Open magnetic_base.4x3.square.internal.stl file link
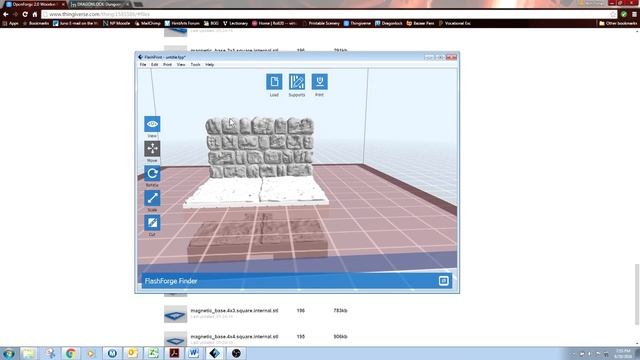The width and height of the screenshot is (640, 360). click(x=234, y=311)
